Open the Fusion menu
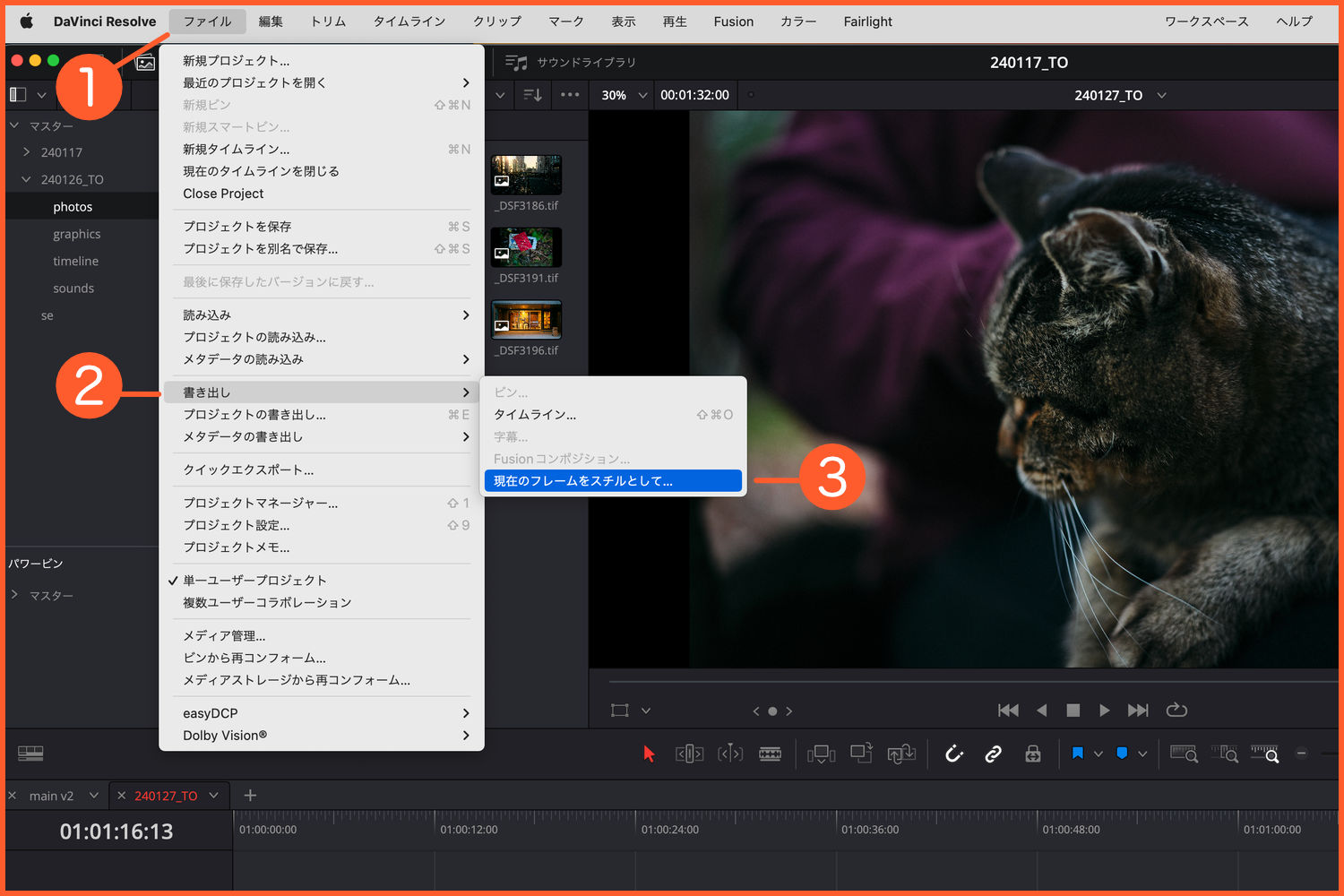Image resolution: width=1344 pixels, height=896 pixels. tap(734, 22)
